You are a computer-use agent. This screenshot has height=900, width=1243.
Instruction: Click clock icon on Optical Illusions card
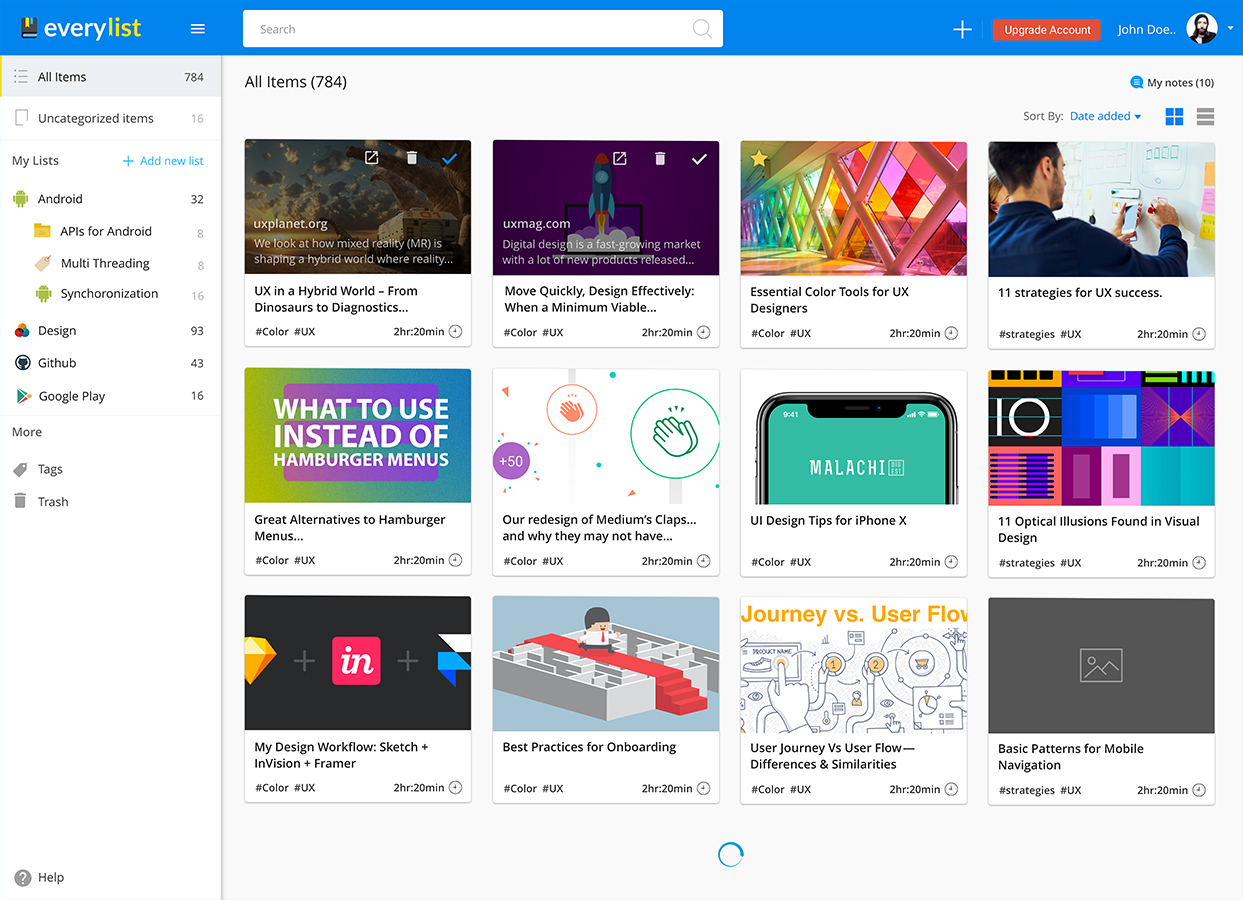[x=1199, y=563]
